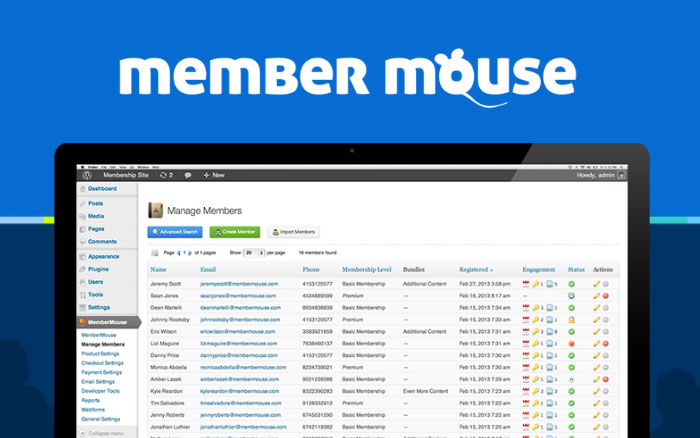Open Settings in the sidebar
The image size is (700, 438).
99,308
